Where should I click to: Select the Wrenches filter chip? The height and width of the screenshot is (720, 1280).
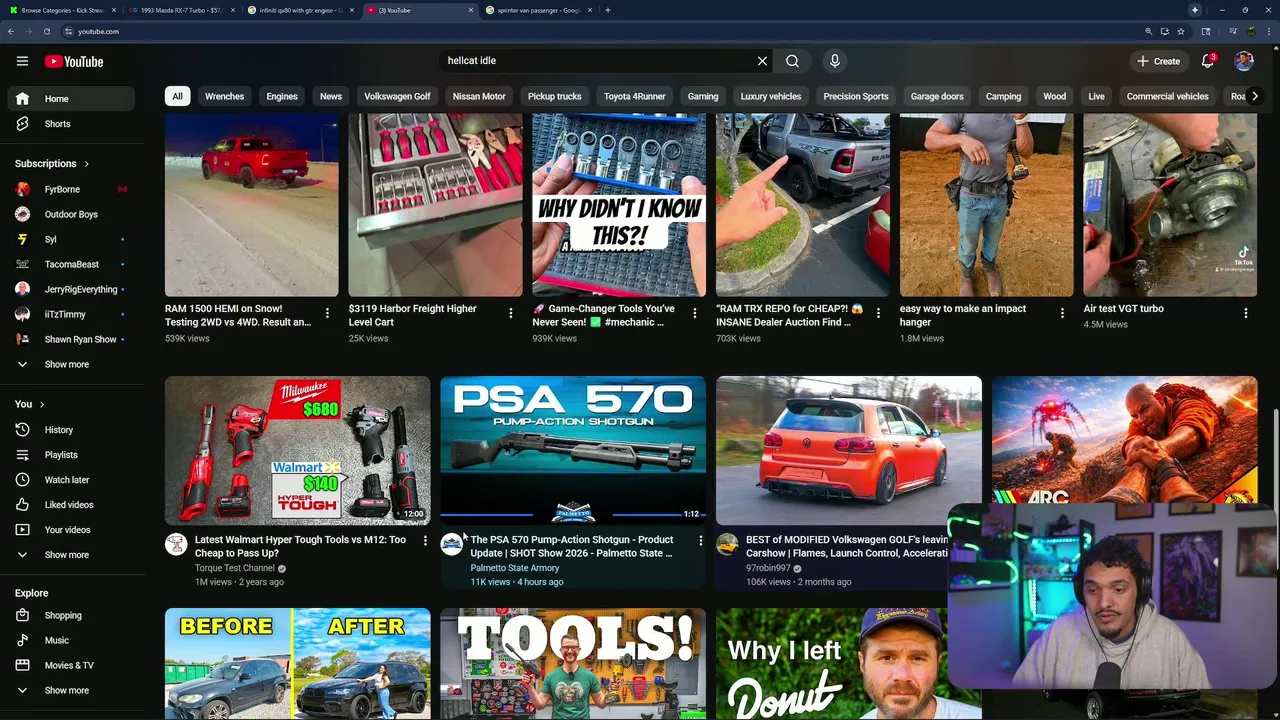click(224, 96)
